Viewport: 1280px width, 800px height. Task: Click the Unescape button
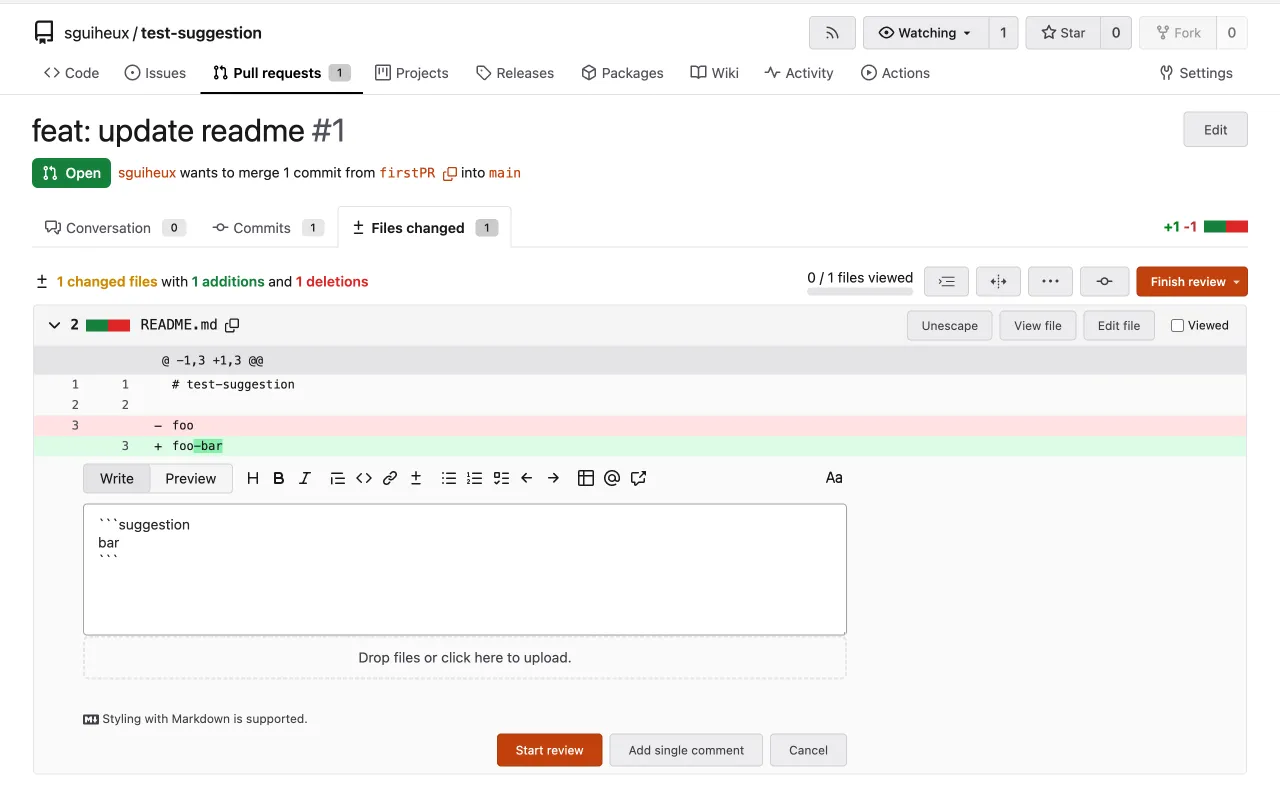950,325
